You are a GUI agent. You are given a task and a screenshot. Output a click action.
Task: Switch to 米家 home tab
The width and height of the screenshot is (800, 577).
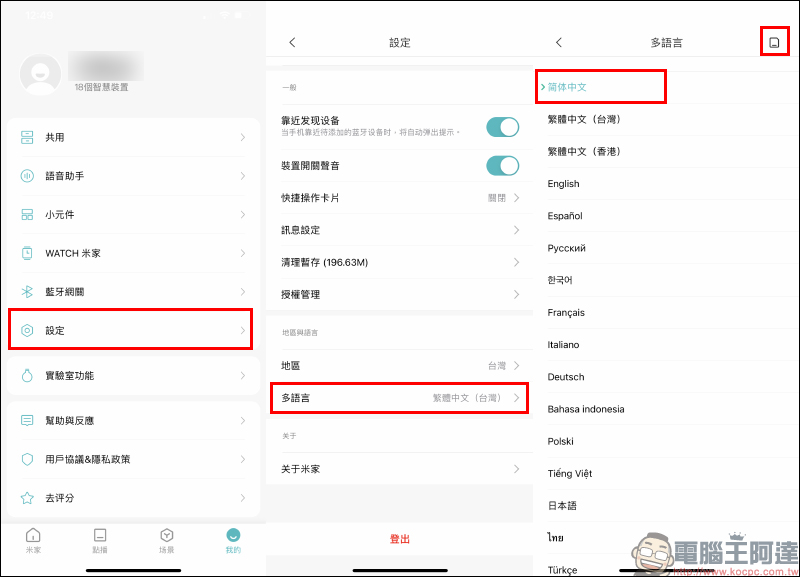point(33,540)
